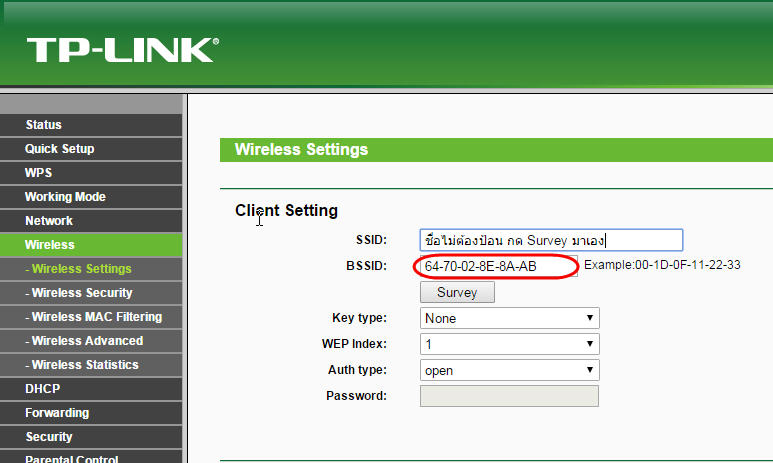Open Working Mode menu
Image resolution: width=773 pixels, height=463 pixels.
click(91, 197)
